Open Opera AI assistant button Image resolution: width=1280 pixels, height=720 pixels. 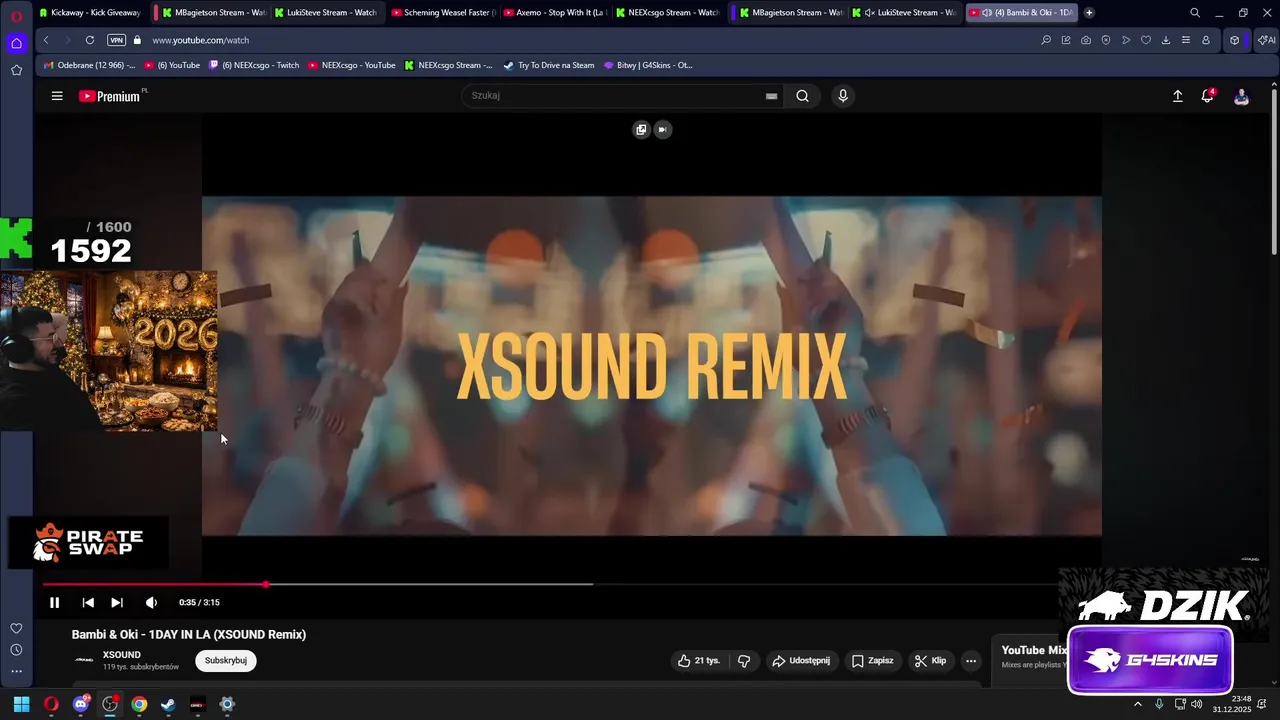coord(1266,40)
